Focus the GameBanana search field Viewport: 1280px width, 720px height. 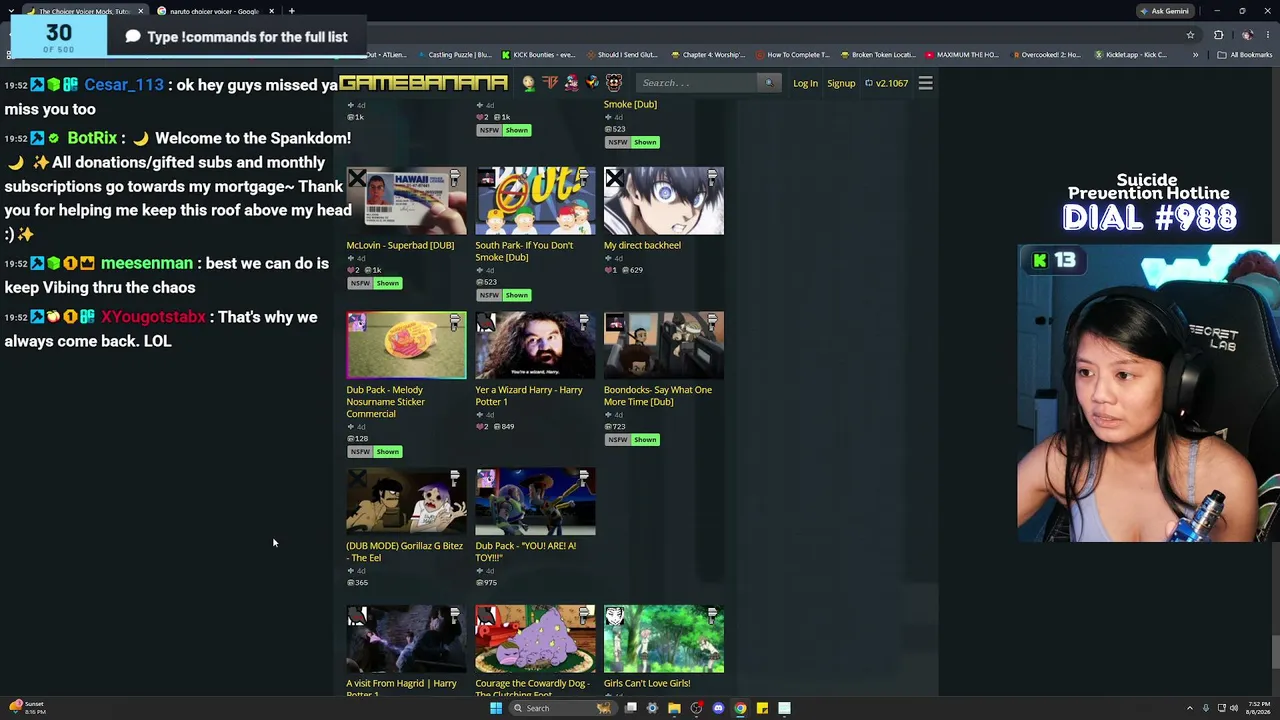pyautogui.click(x=698, y=83)
